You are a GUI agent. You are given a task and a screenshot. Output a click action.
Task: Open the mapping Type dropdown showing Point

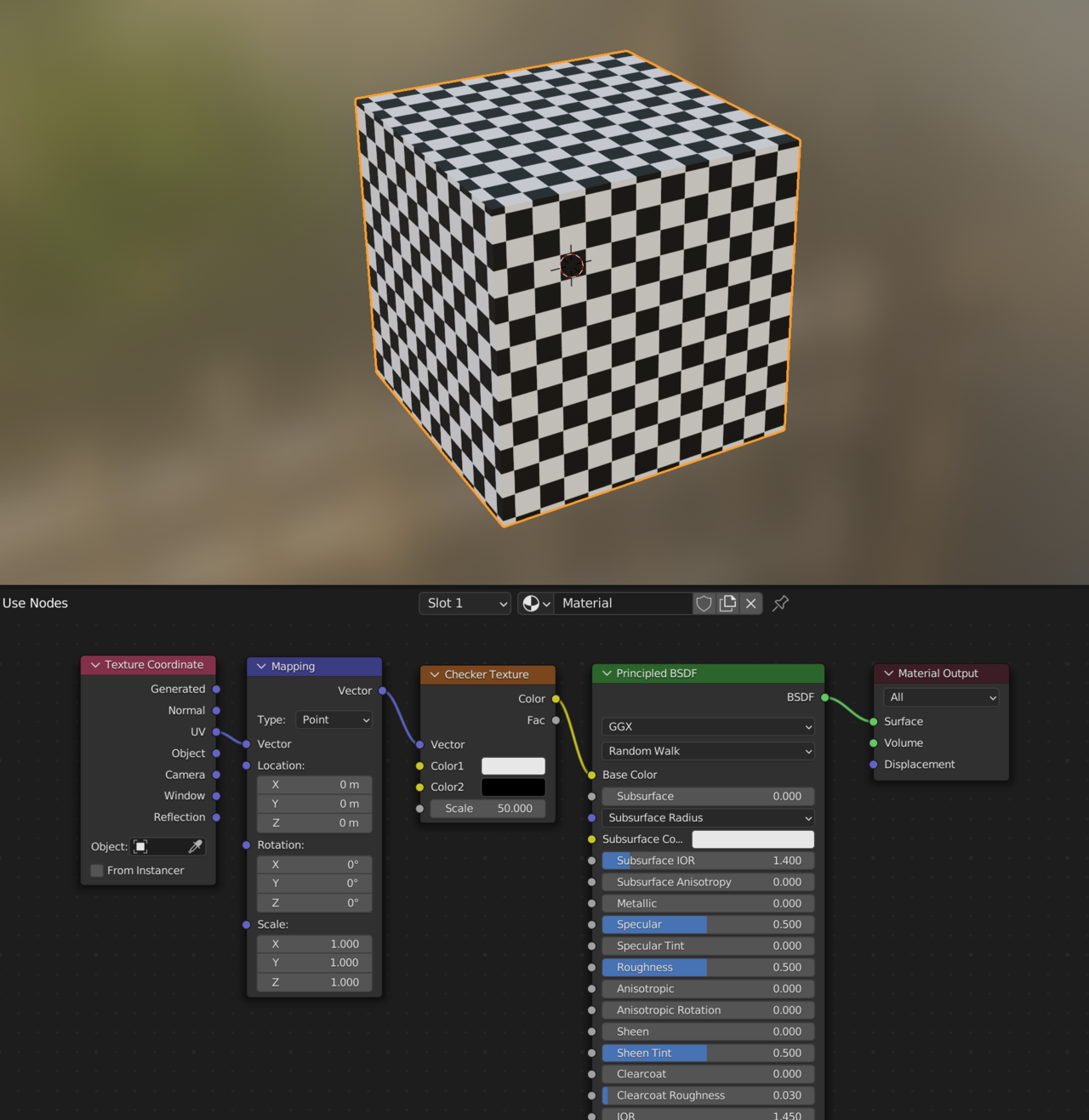click(334, 719)
